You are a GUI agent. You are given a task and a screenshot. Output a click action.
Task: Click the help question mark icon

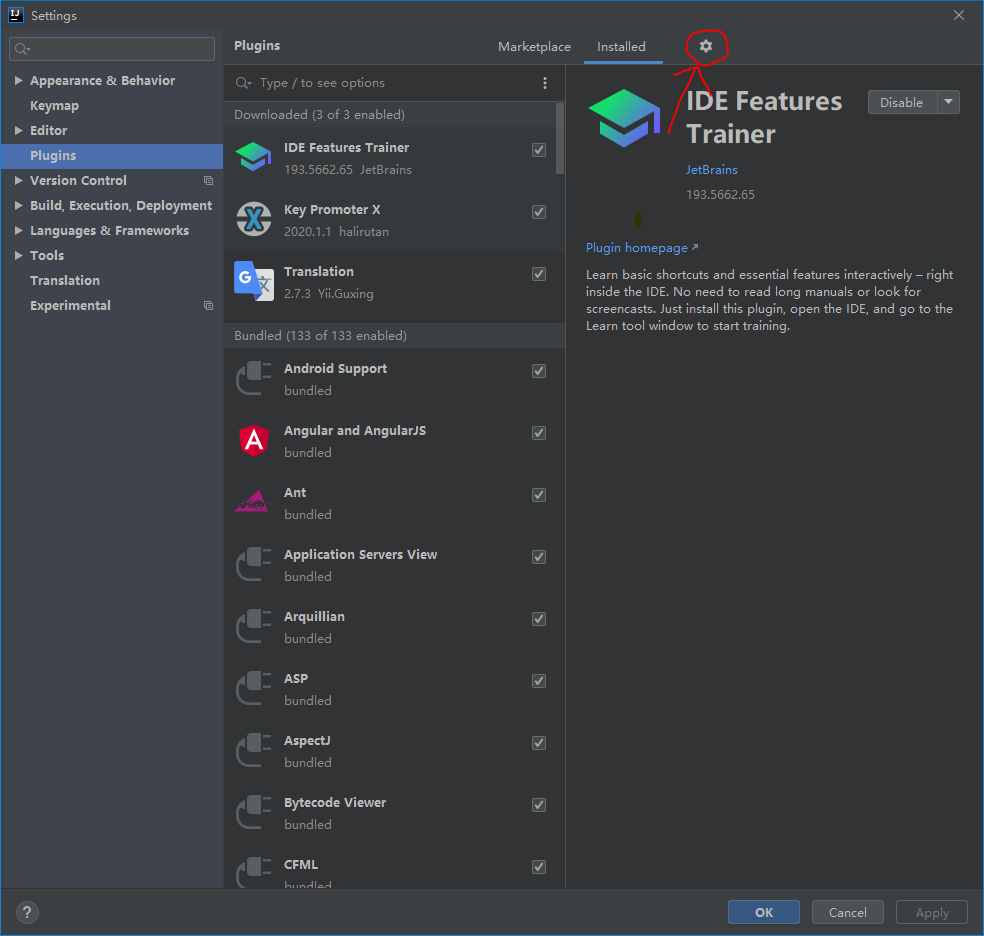pyautogui.click(x=26, y=912)
